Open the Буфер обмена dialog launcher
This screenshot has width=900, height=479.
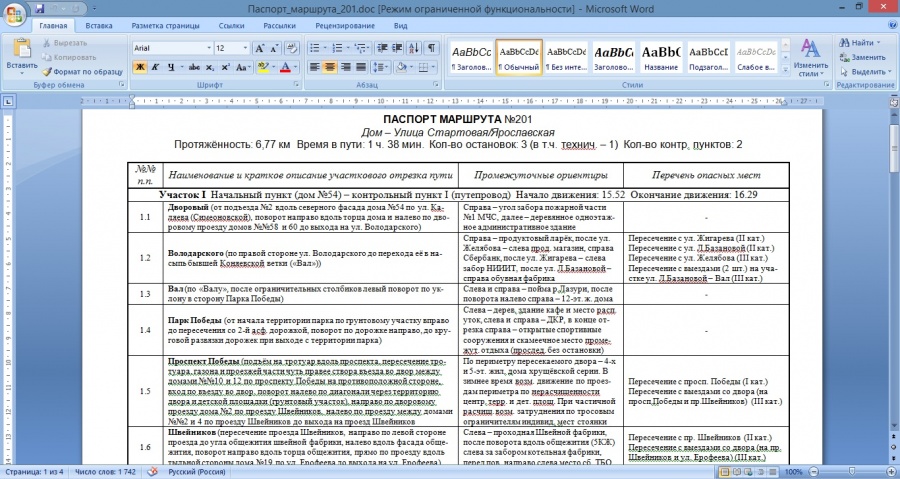(122, 85)
